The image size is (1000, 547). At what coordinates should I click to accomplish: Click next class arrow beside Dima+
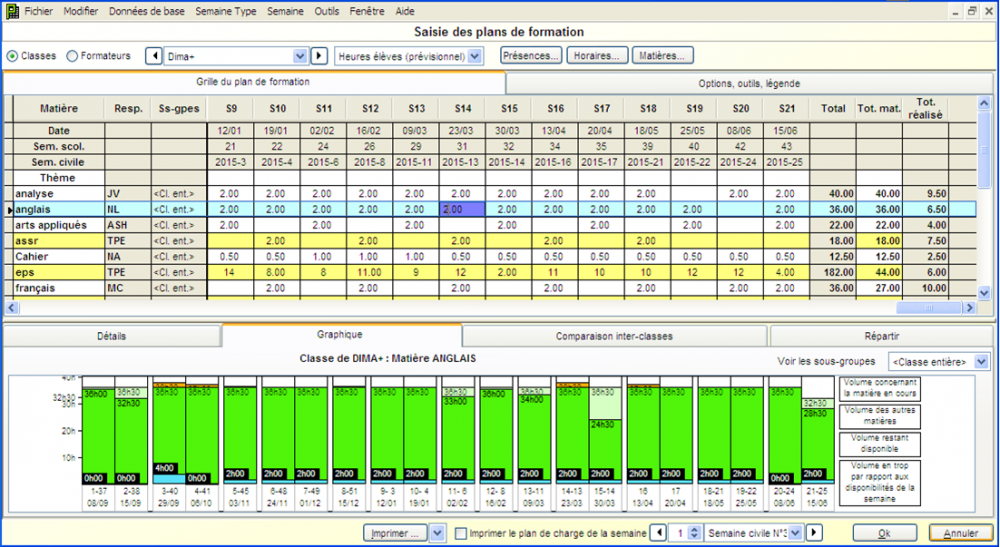click(319, 56)
